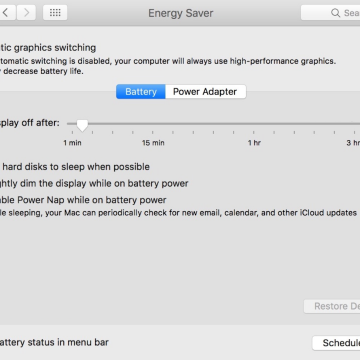
Task: Click the 'hard disks to sleep when possible' label
Action: click(76, 167)
